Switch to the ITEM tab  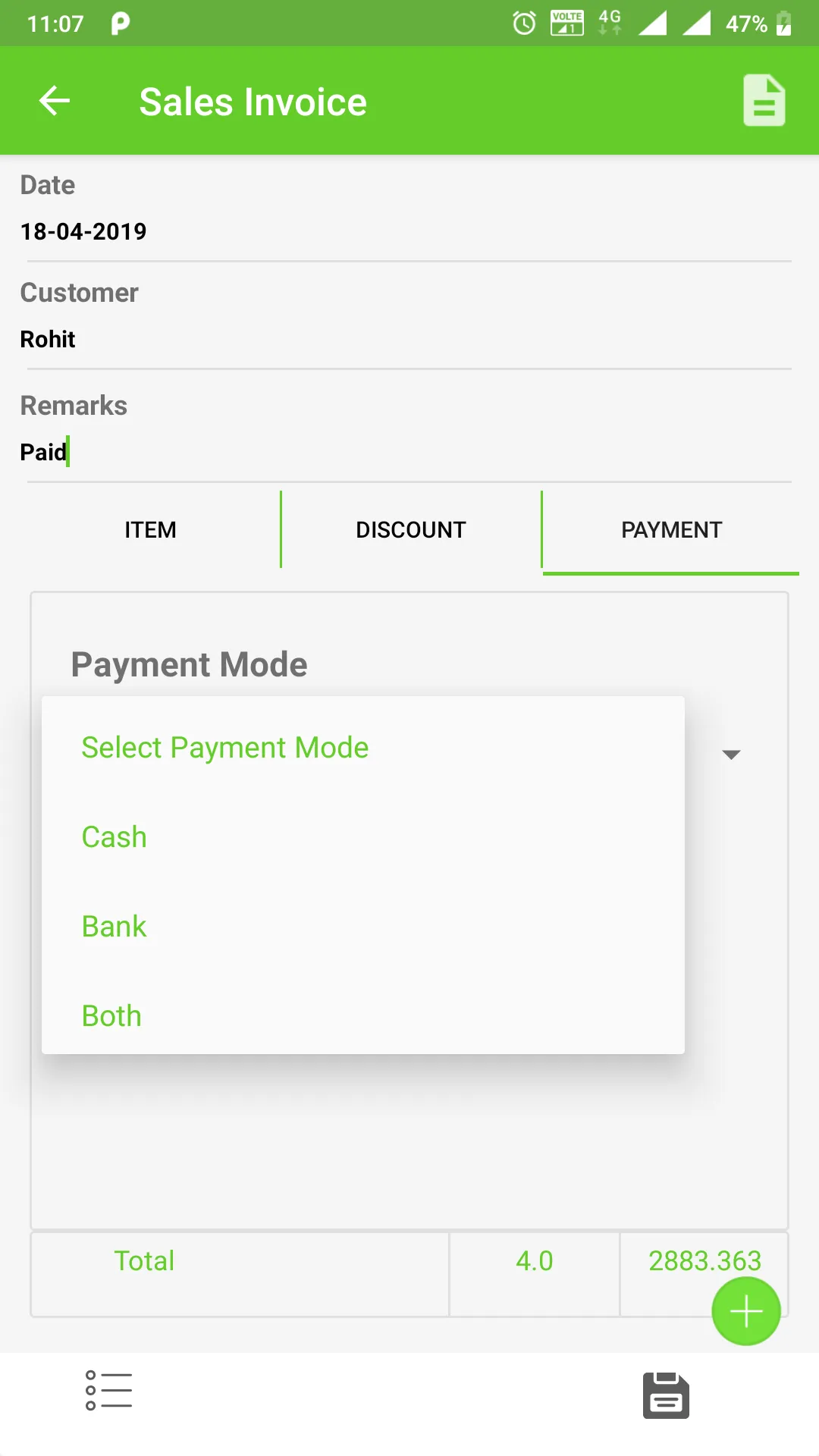tap(149, 529)
